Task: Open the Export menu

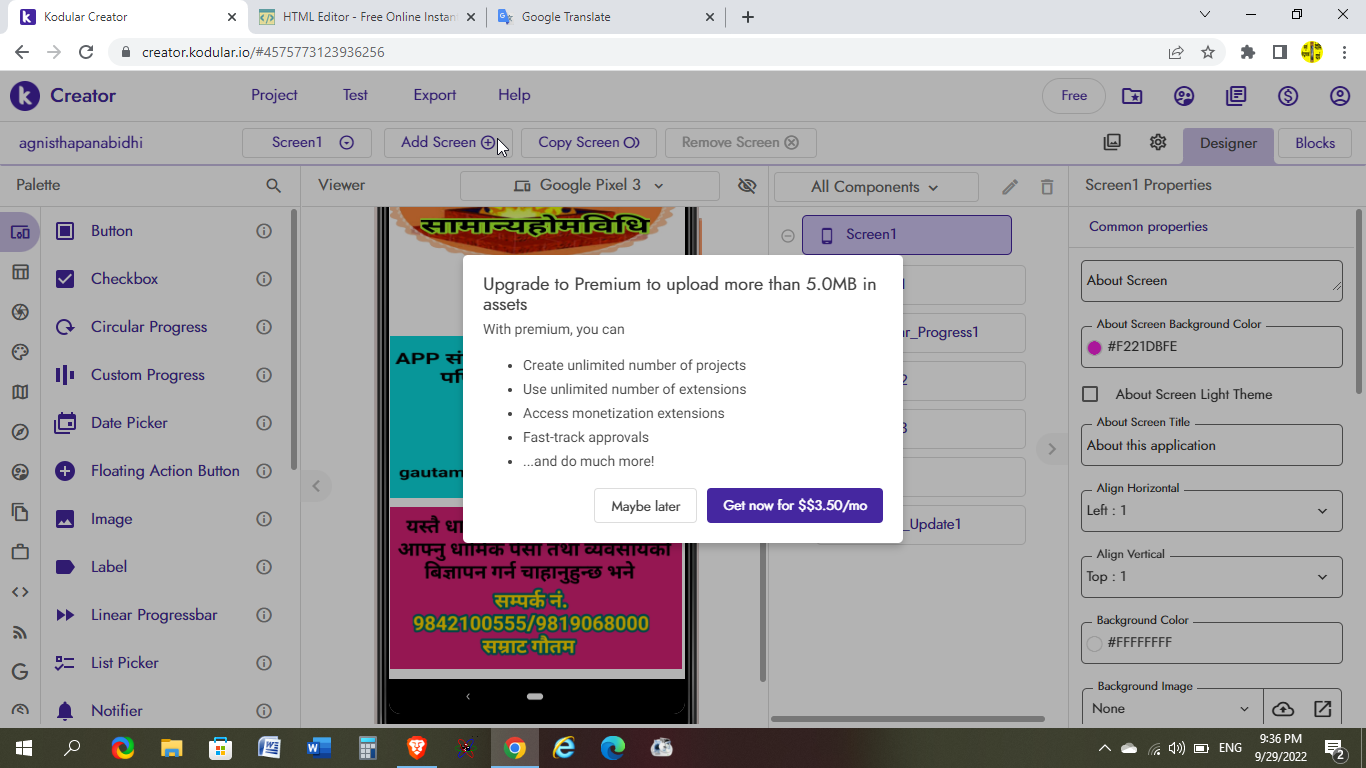Action: (x=435, y=95)
